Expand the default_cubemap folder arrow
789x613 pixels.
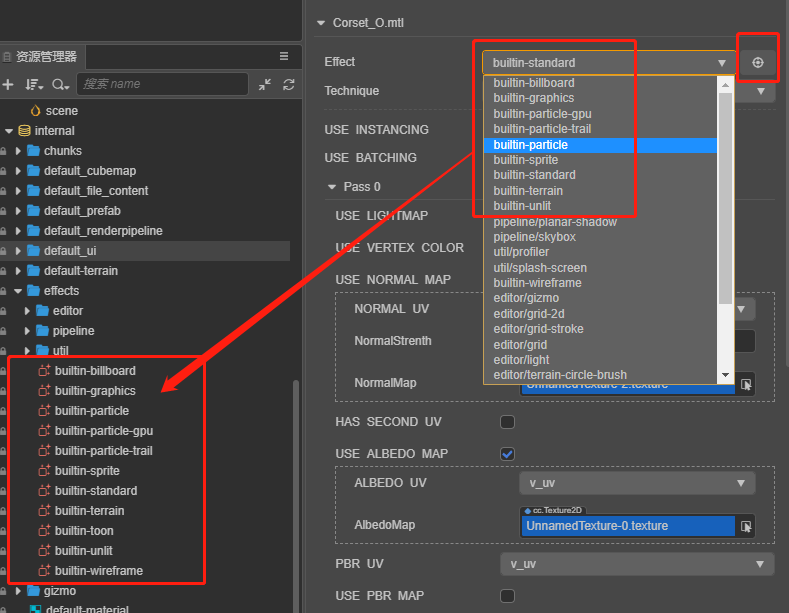click(18, 171)
